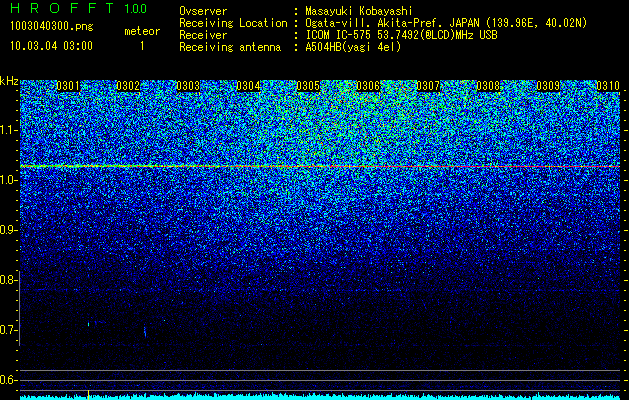The width and height of the screenshot is (629, 400).
Task: Click the 0308 time marker
Action: coord(488,86)
